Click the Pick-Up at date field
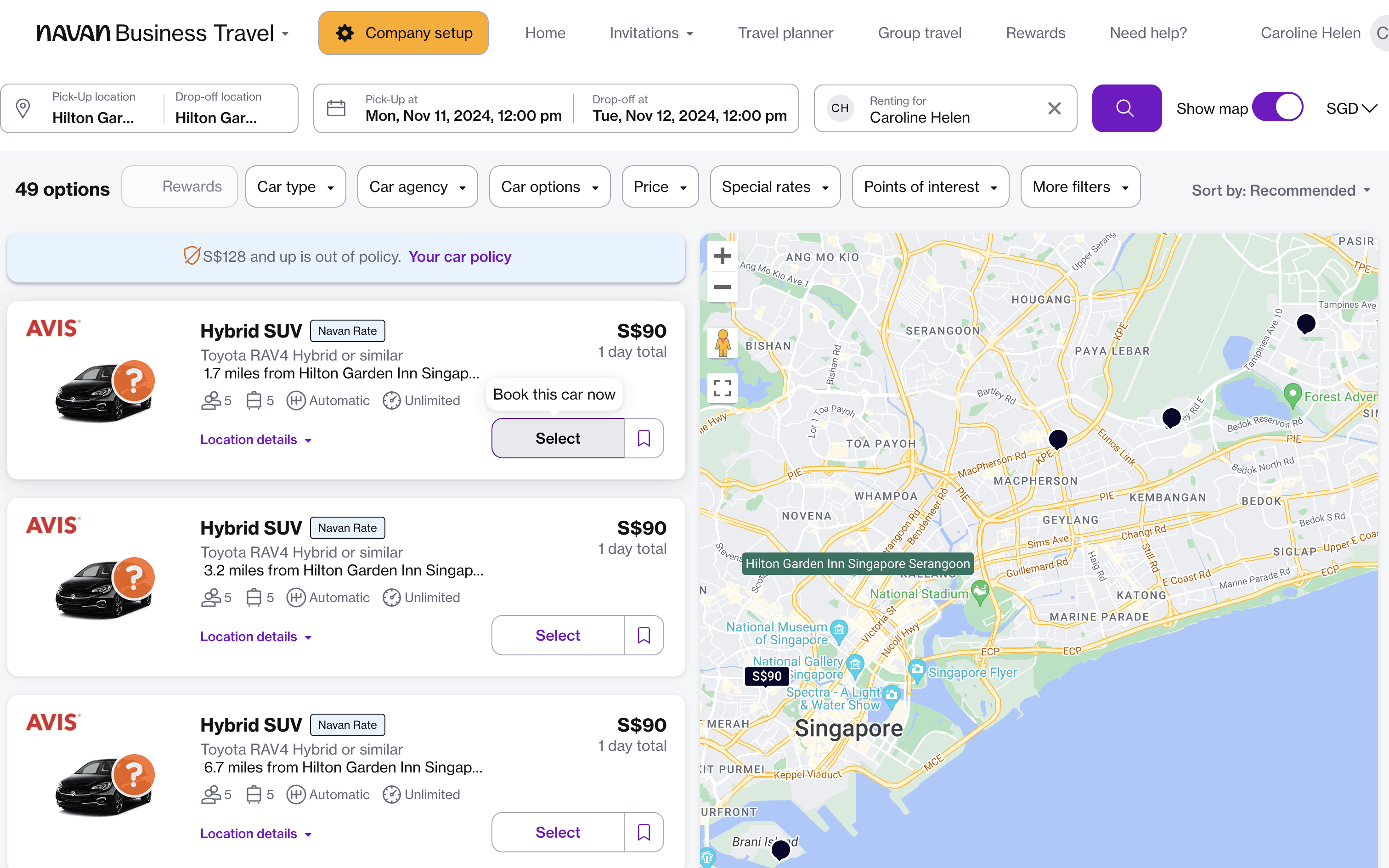The image size is (1389, 868). click(x=463, y=108)
